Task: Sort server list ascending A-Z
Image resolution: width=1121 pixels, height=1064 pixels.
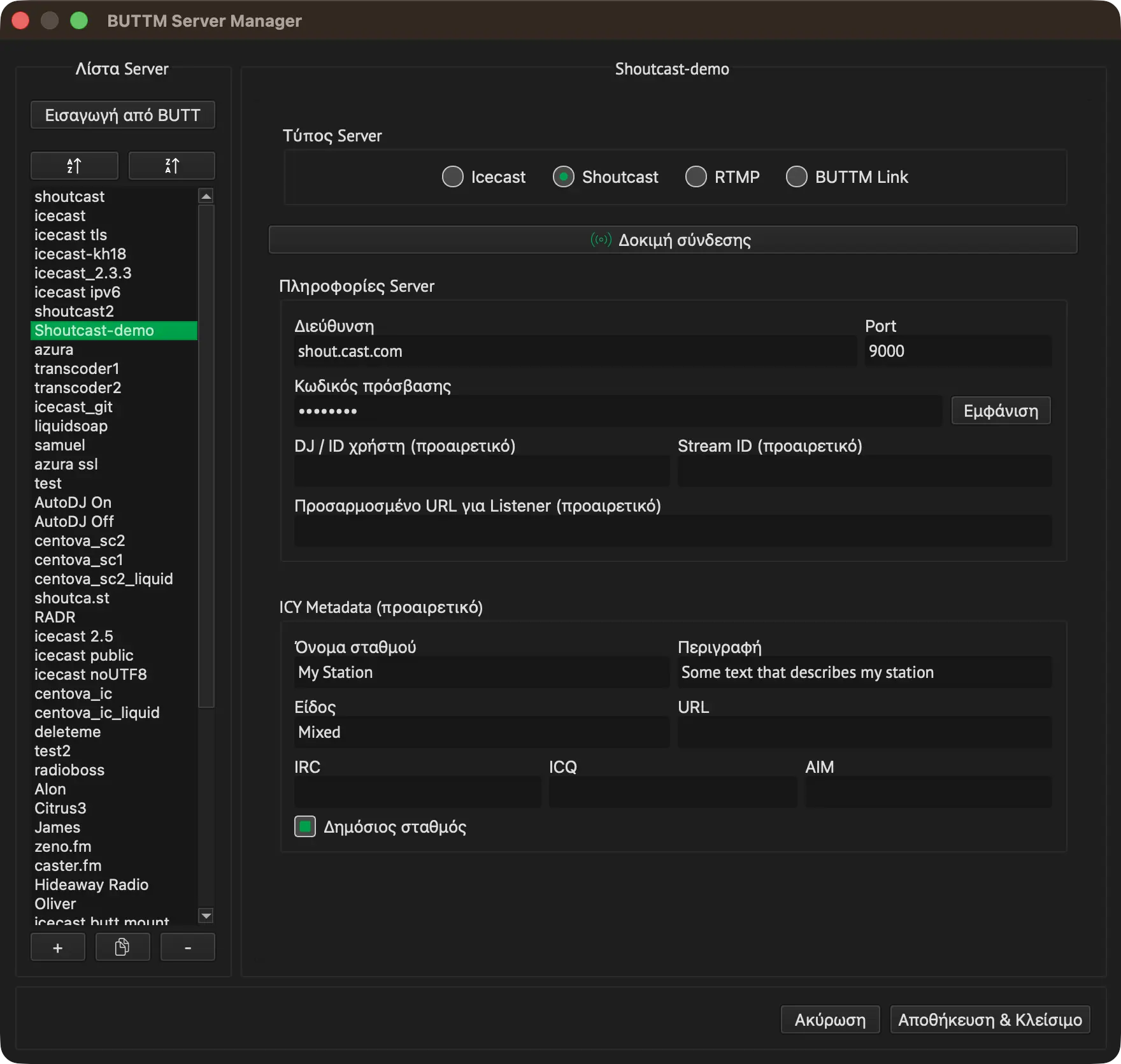Action: coord(75,166)
